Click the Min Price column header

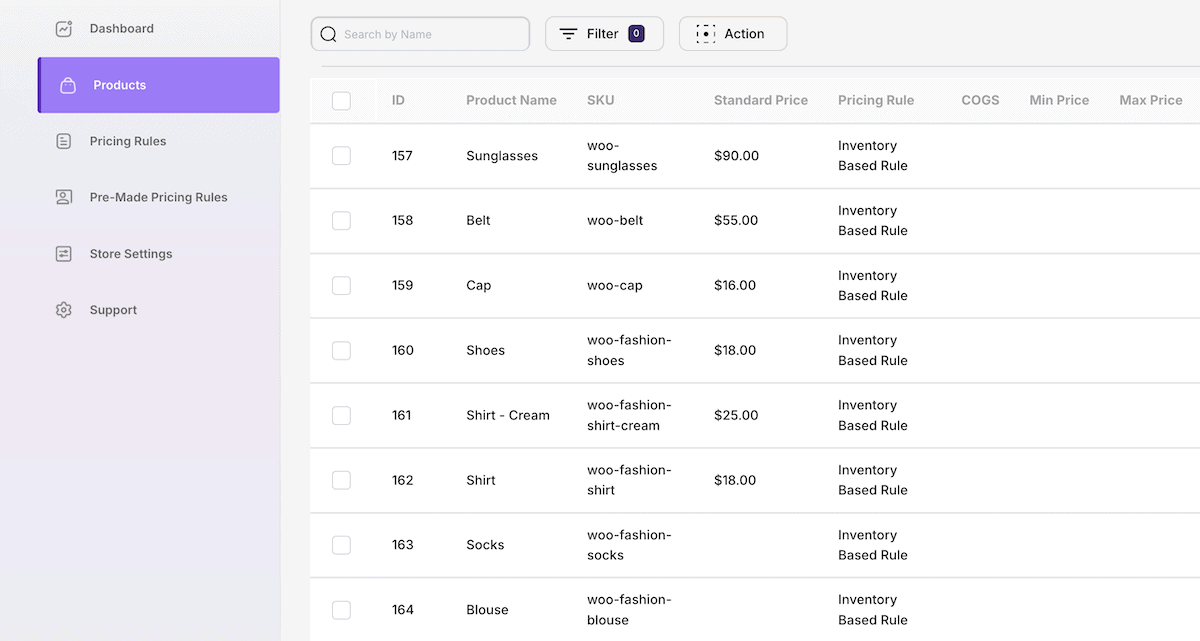pos(1059,100)
